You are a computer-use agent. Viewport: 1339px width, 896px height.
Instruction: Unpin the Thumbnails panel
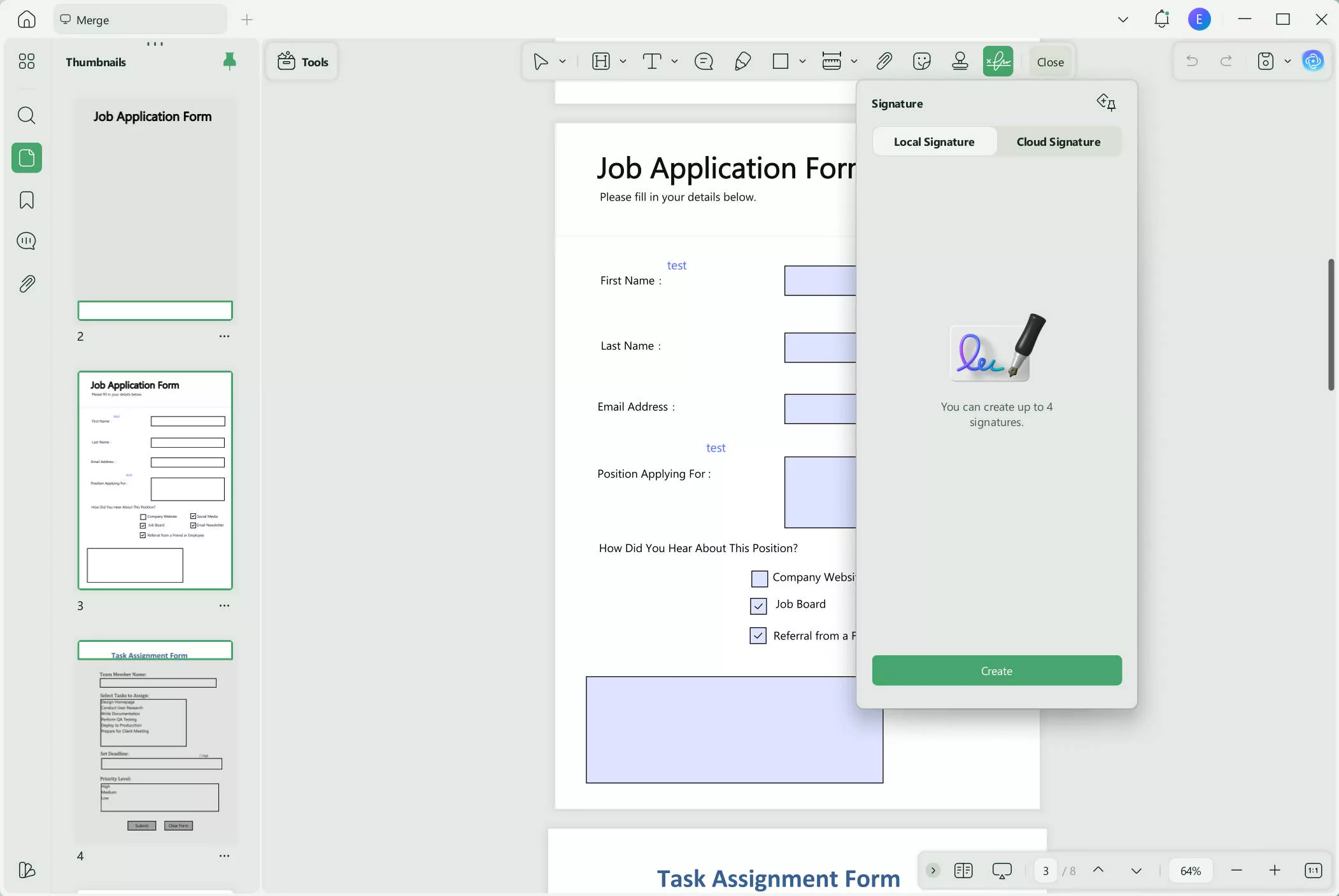click(229, 61)
